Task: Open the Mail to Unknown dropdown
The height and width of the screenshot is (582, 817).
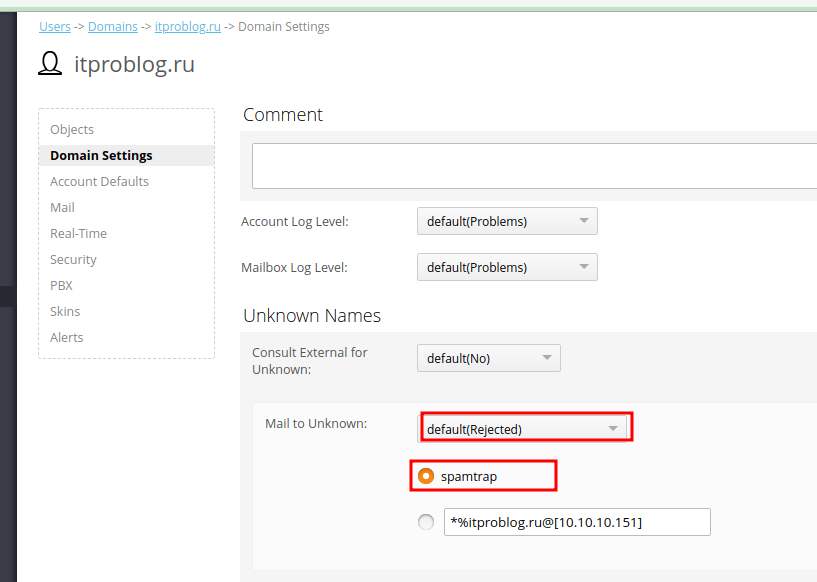Action: 523,429
